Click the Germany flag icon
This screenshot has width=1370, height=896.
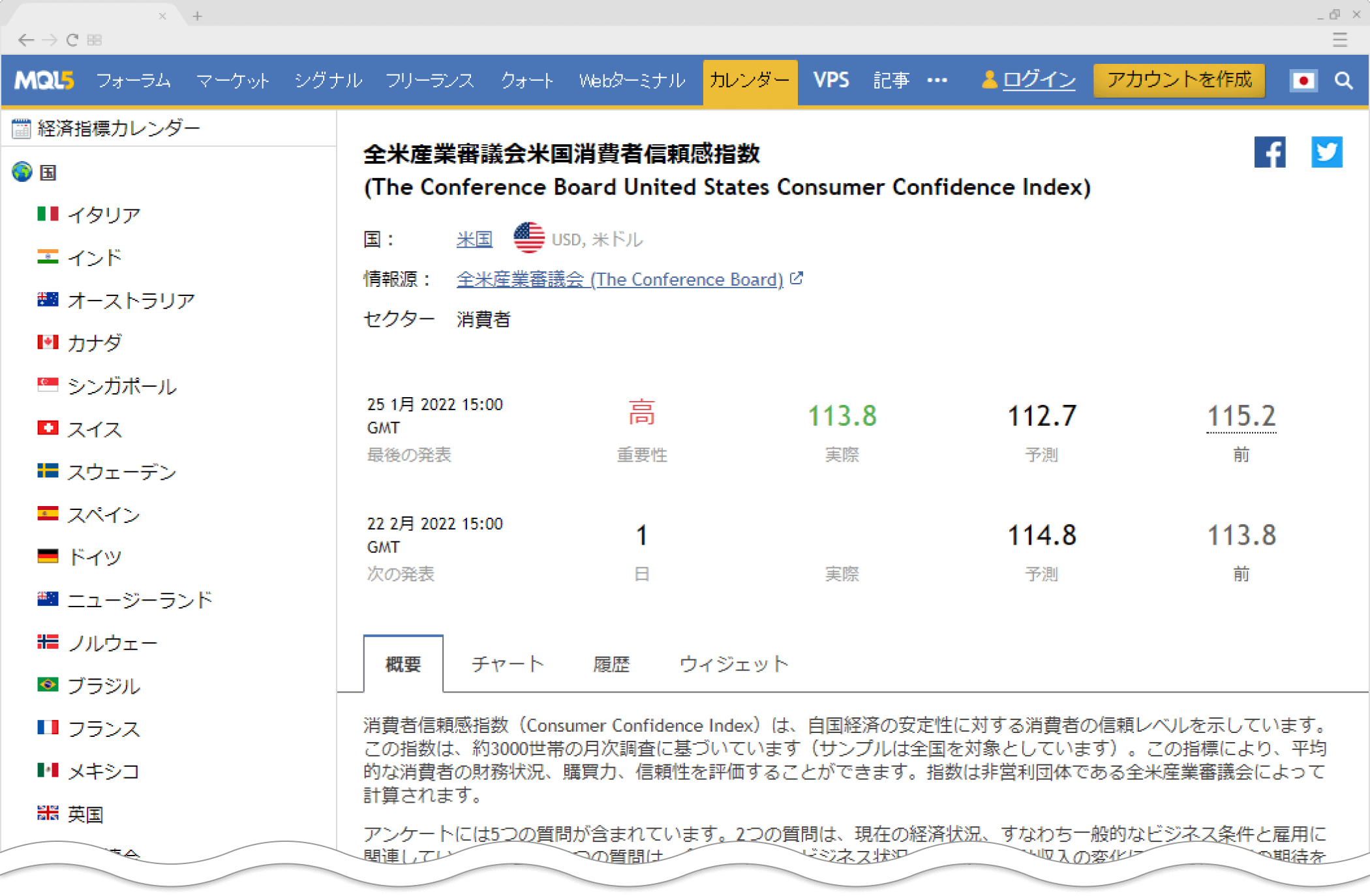tap(48, 556)
